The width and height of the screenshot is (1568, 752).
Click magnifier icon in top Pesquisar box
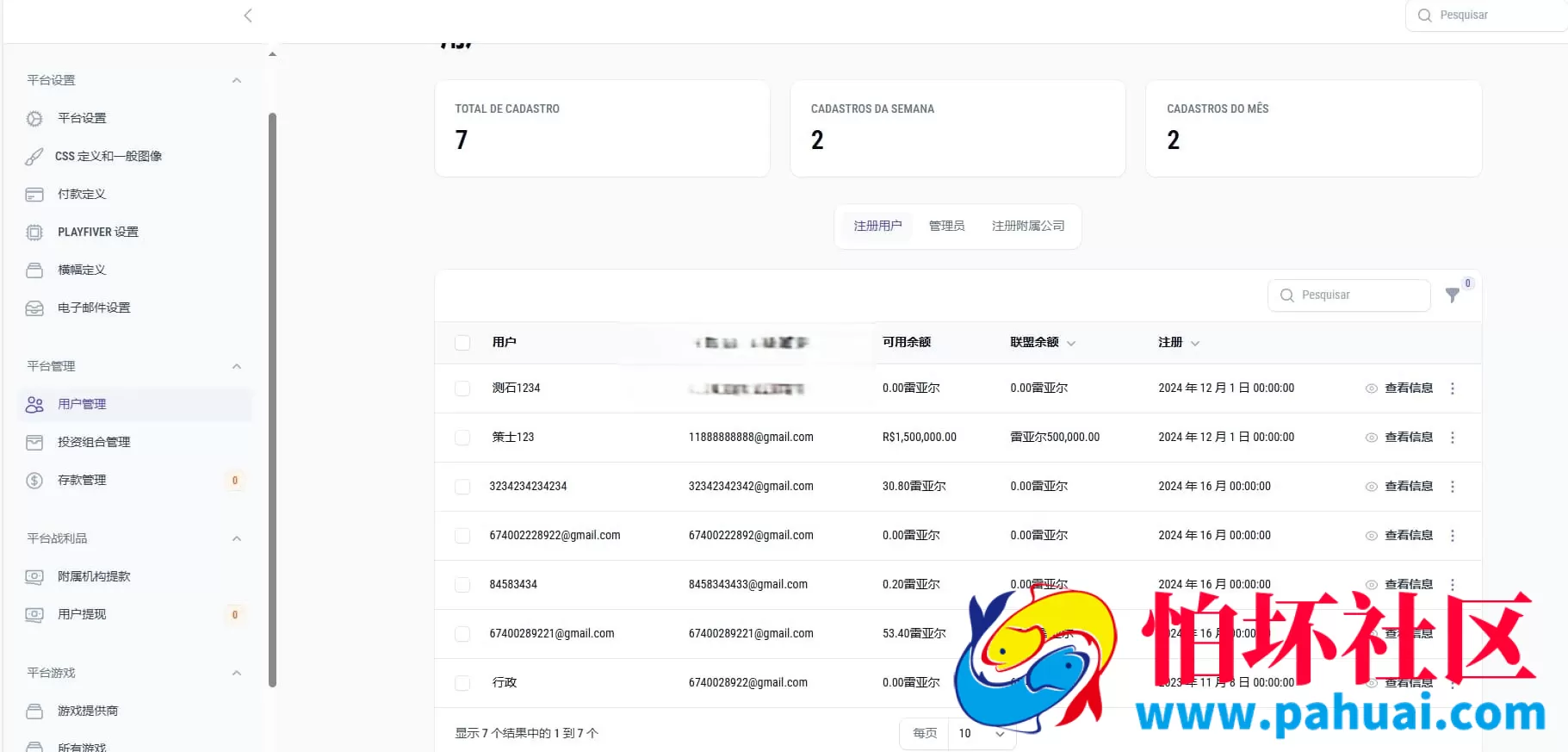[x=1425, y=16]
